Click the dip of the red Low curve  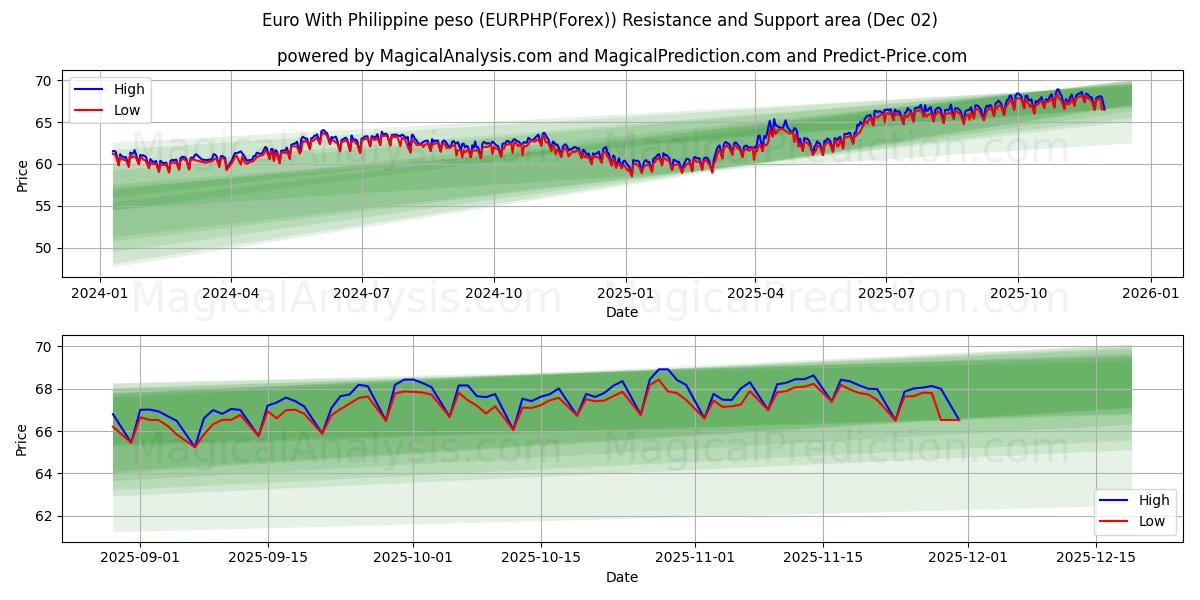[x=630, y=175]
